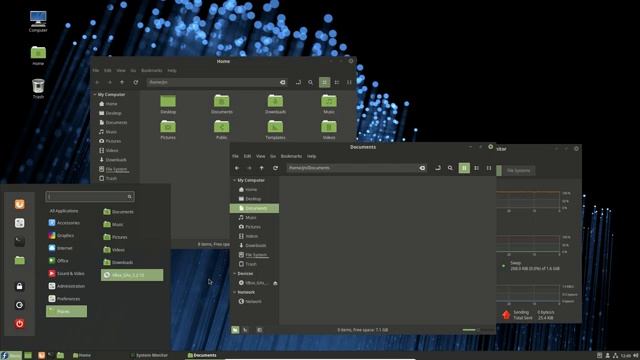Open Network location in Documents sidebar
640x360 pixels.
254,301
